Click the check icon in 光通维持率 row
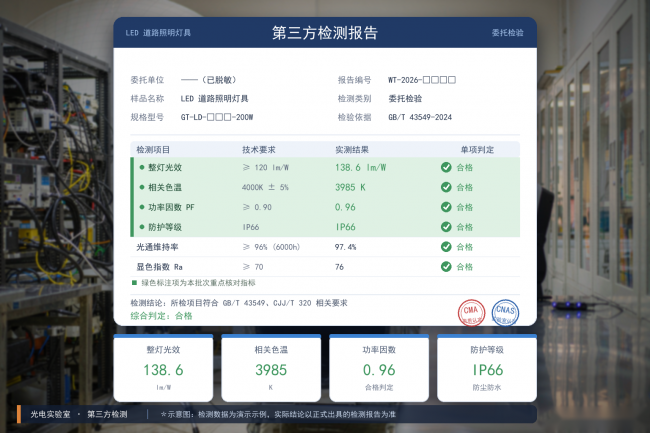Viewport: 650px width, 433px height. (446, 247)
